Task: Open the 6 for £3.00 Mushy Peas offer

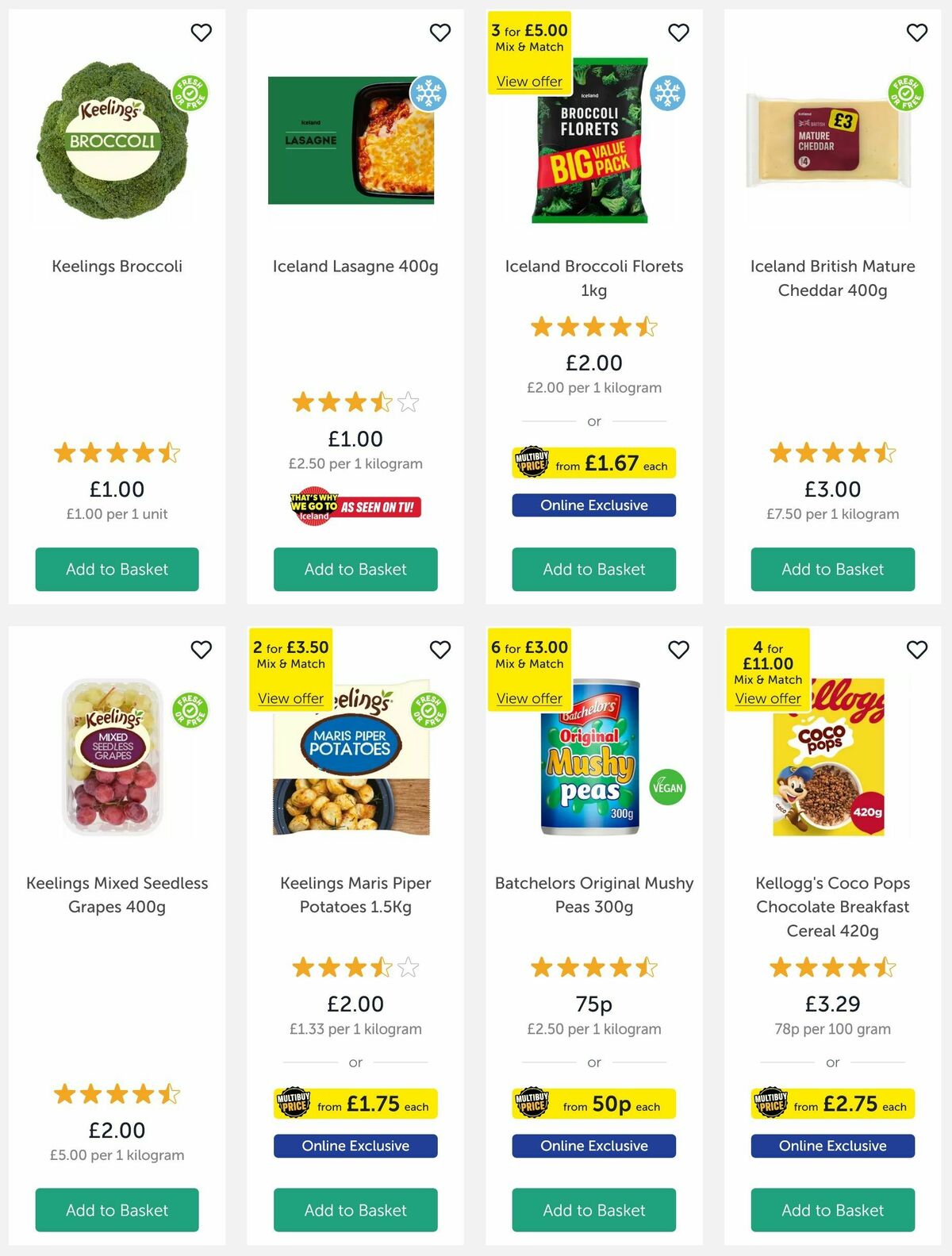Action: click(529, 698)
